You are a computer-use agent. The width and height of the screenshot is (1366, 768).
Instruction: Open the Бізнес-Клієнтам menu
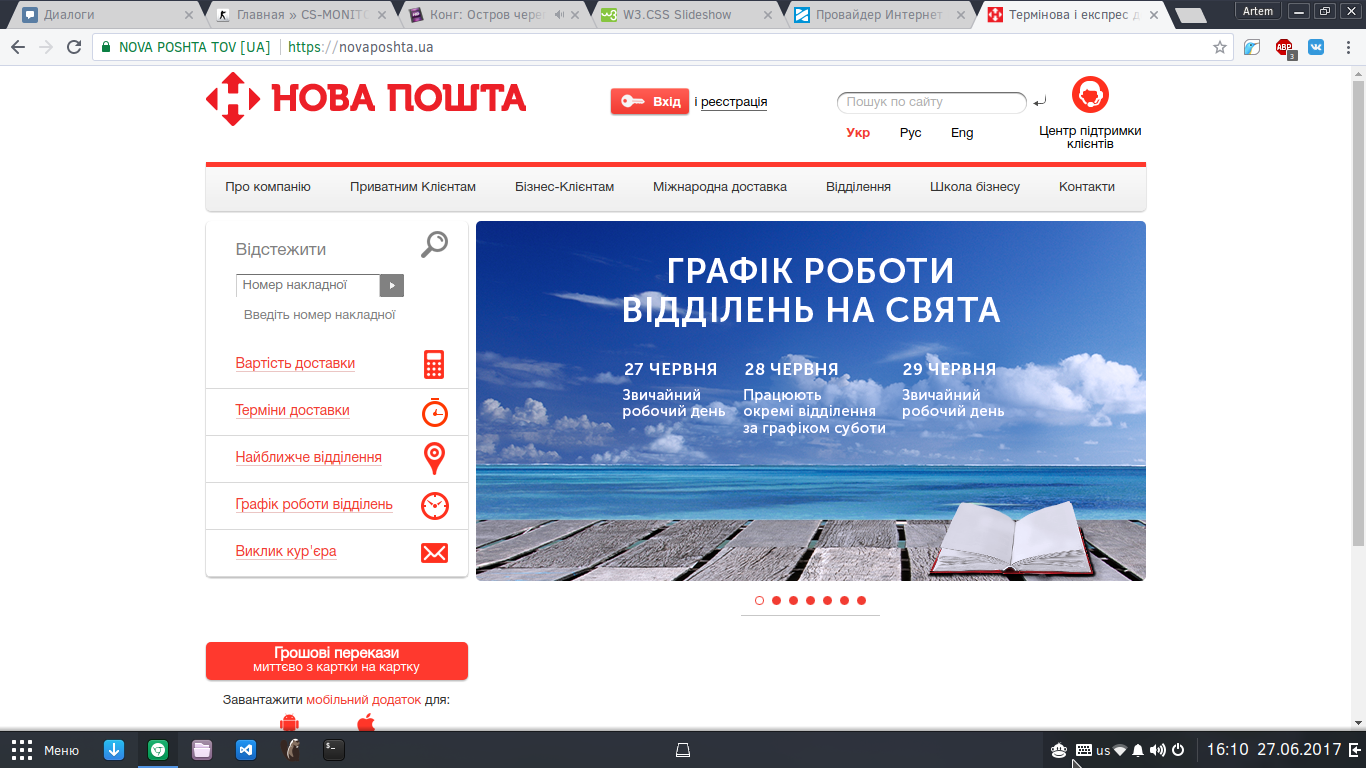[x=565, y=187]
